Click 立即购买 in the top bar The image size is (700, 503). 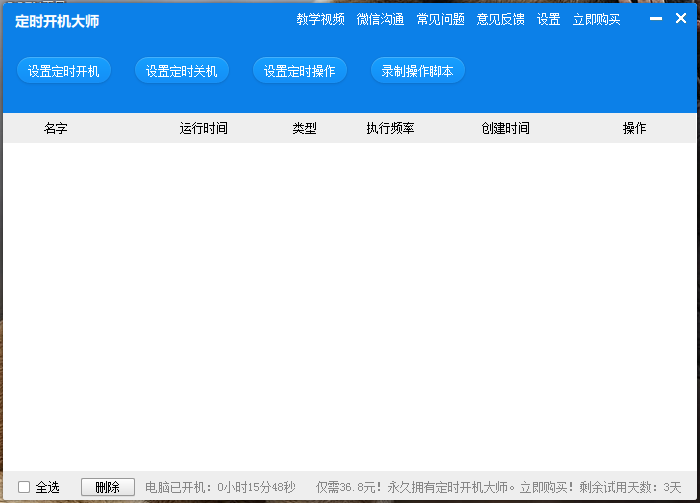coord(596,19)
